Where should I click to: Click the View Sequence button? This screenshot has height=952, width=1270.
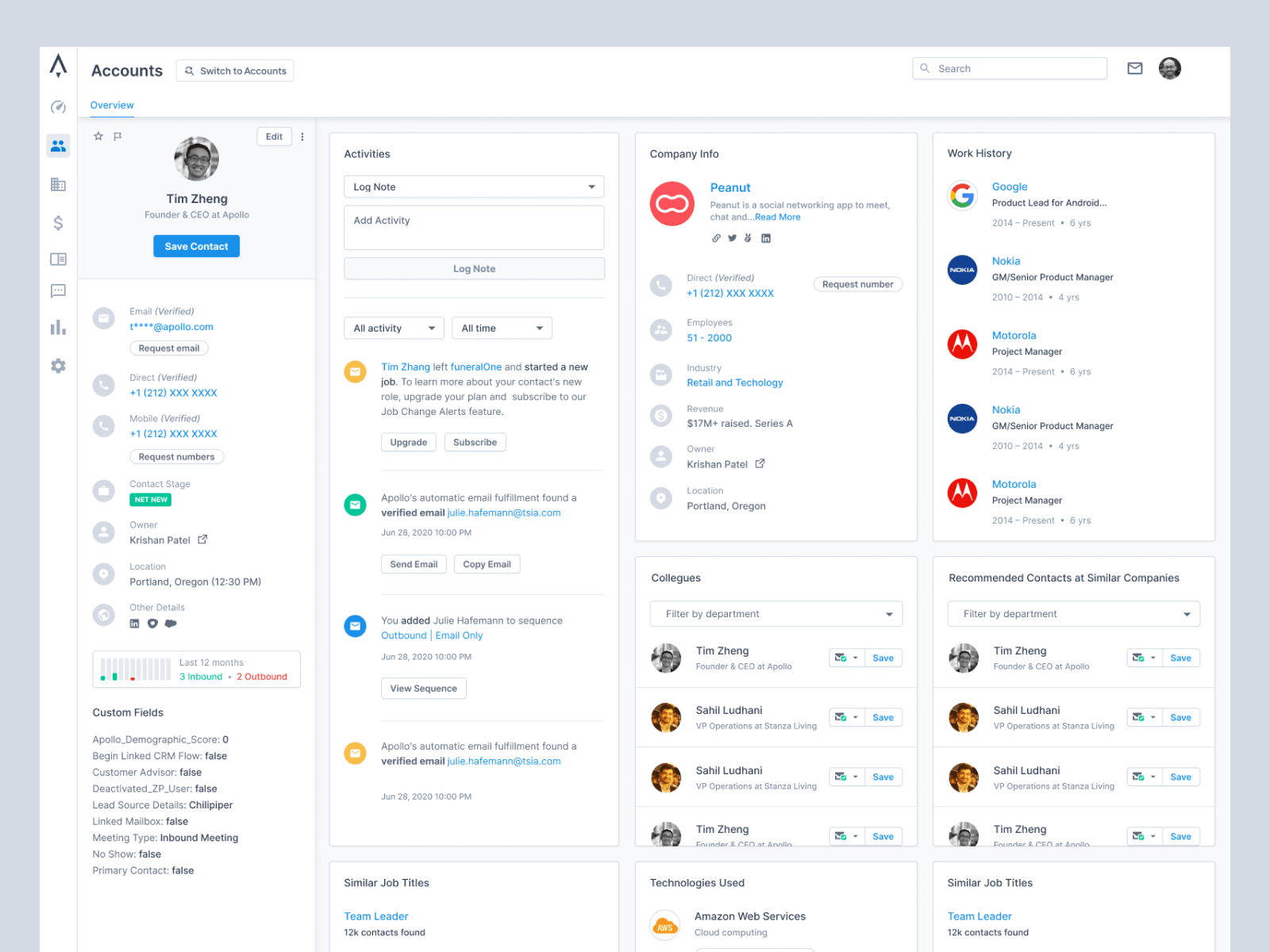click(x=424, y=689)
